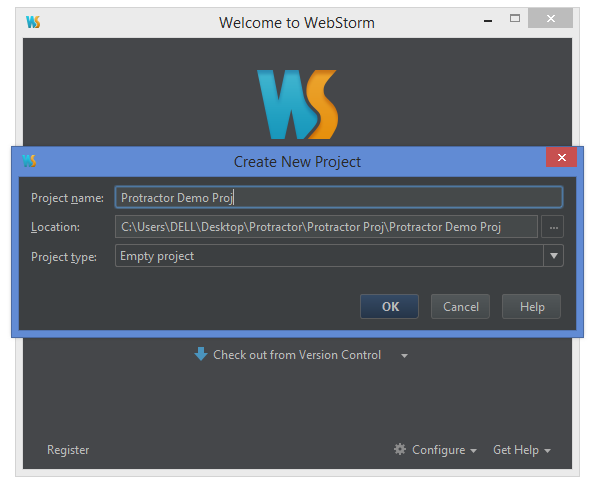This screenshot has width=597, height=487.
Task: Open Help for the new project dialog
Action: (532, 307)
